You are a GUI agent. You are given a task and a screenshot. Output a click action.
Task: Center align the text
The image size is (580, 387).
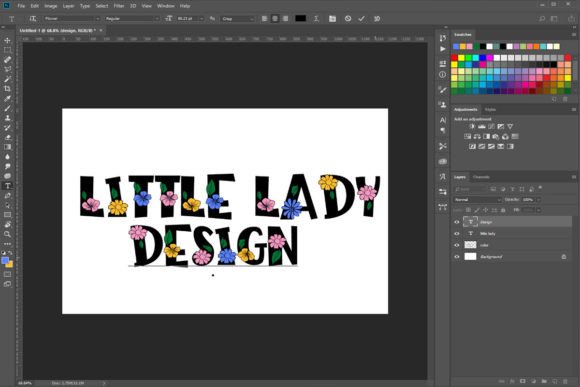(x=275, y=18)
